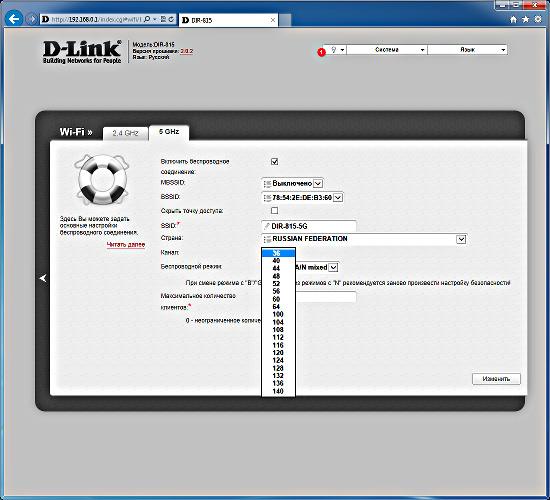
Task: Toggle compatibility view icon in address bar
Action: 163,19
